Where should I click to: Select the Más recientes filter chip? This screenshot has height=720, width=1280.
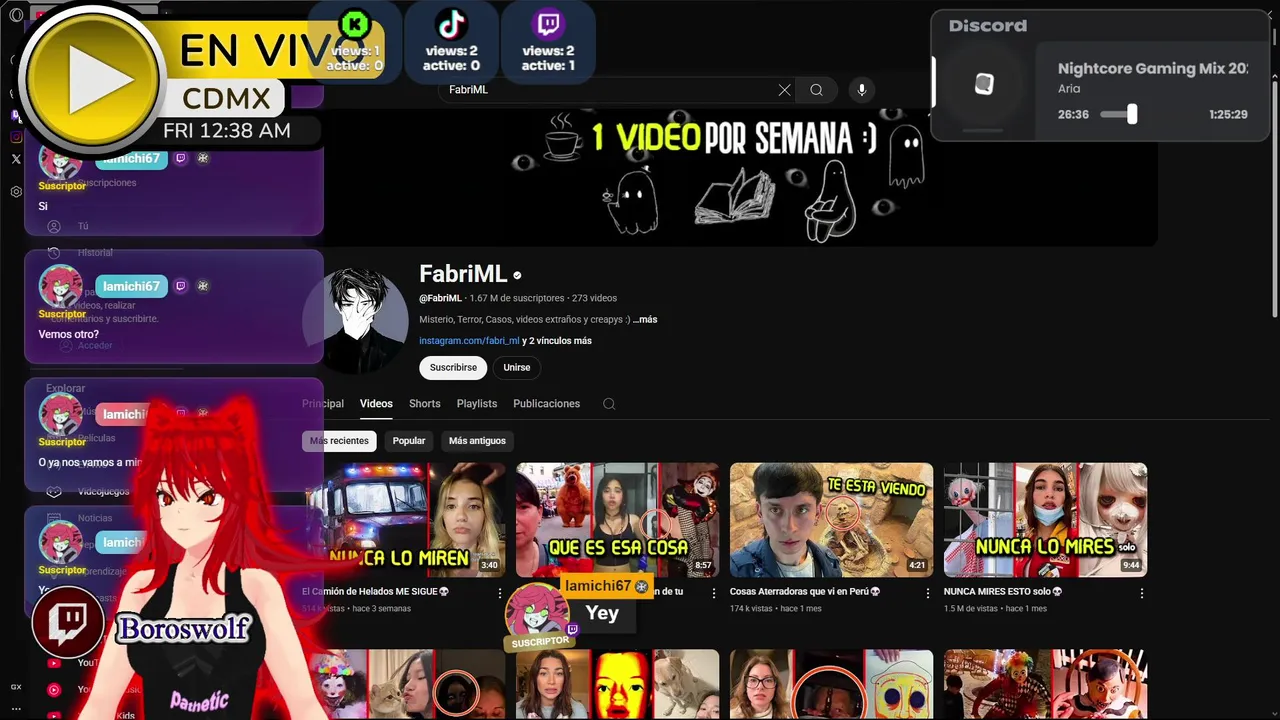(339, 441)
